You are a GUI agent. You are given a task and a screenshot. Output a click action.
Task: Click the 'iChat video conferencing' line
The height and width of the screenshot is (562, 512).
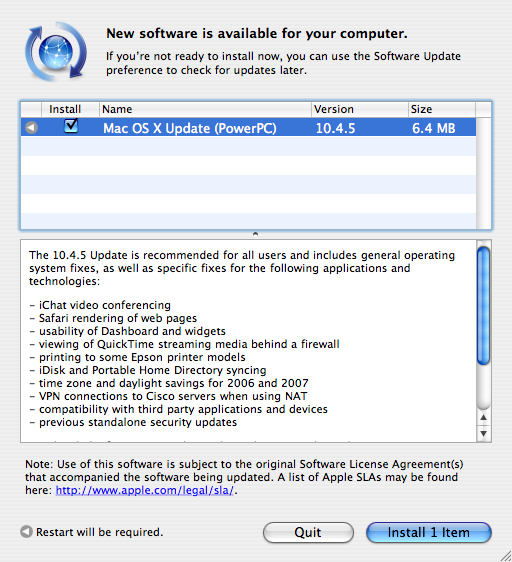coord(100,305)
